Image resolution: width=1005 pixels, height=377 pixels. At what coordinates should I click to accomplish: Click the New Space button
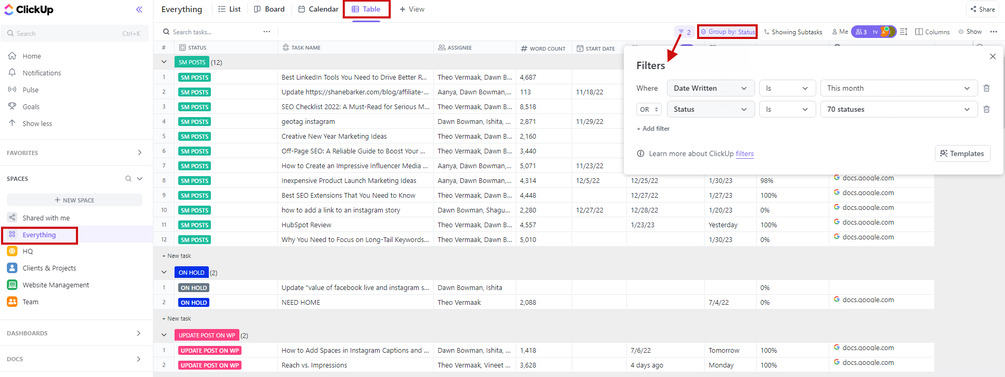click(74, 200)
